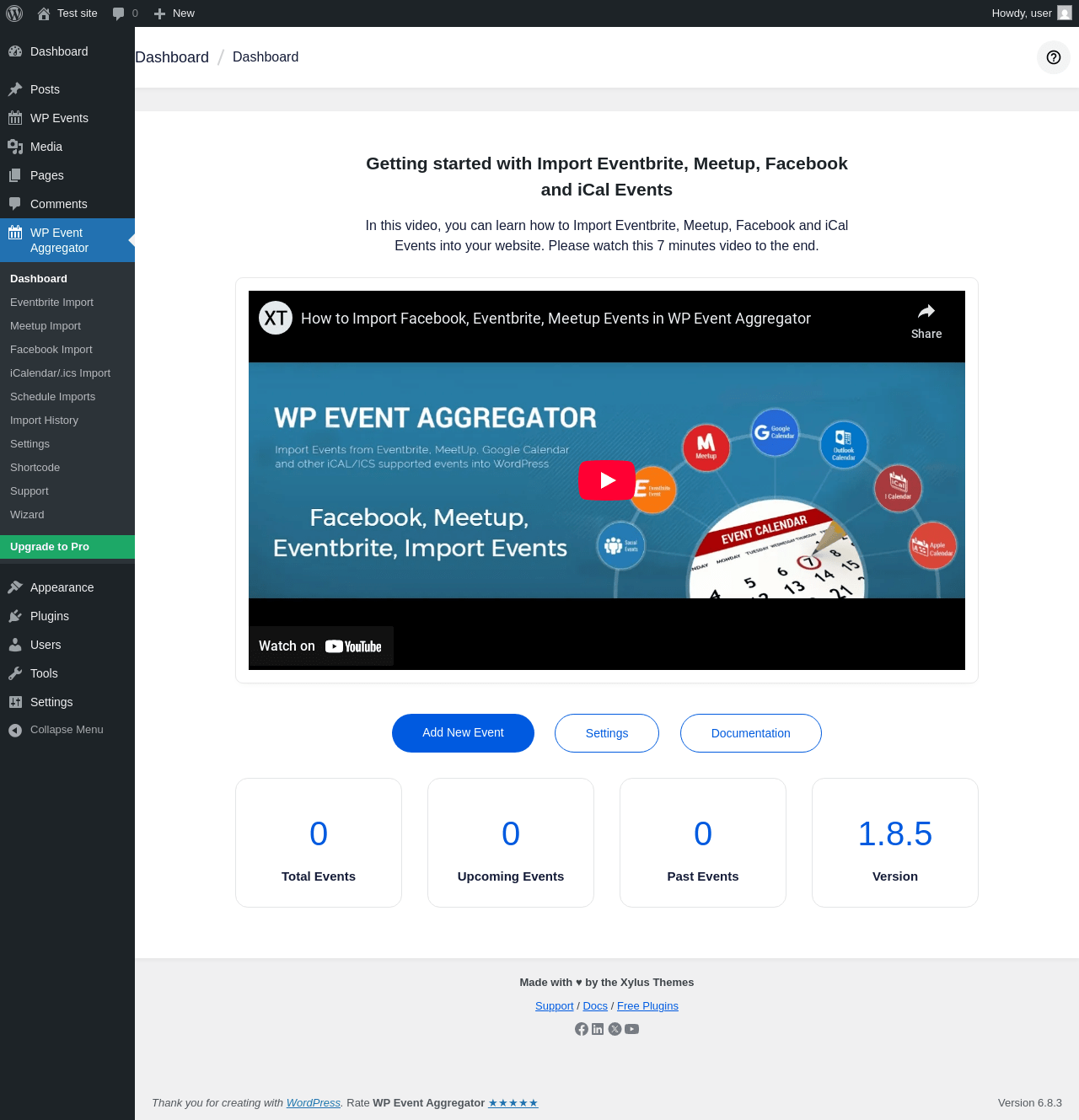1079x1120 pixels.
Task: Select the Tools wrench icon
Action: tap(15, 673)
